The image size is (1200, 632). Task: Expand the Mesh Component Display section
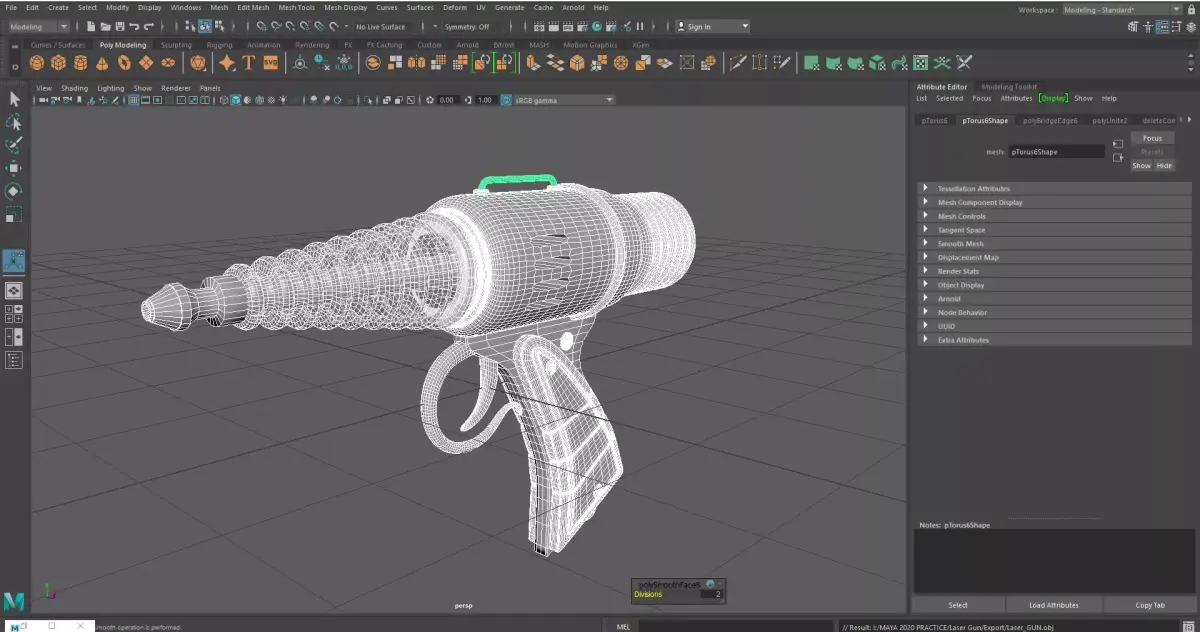tap(1053, 202)
